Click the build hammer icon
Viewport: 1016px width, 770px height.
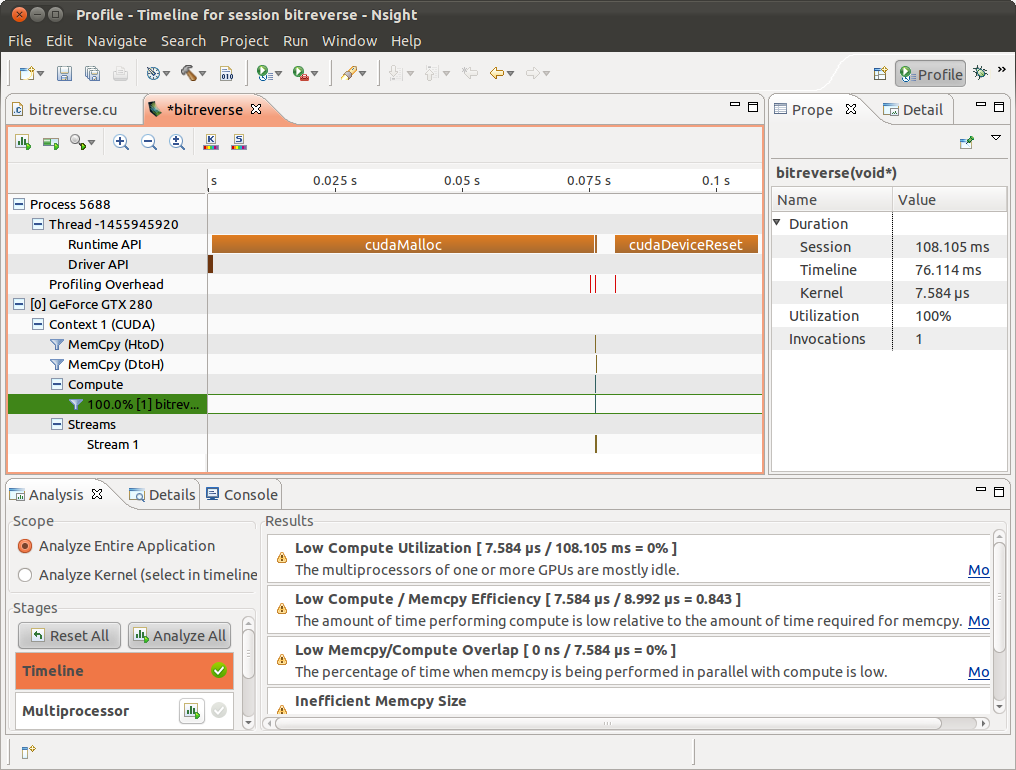(190, 72)
